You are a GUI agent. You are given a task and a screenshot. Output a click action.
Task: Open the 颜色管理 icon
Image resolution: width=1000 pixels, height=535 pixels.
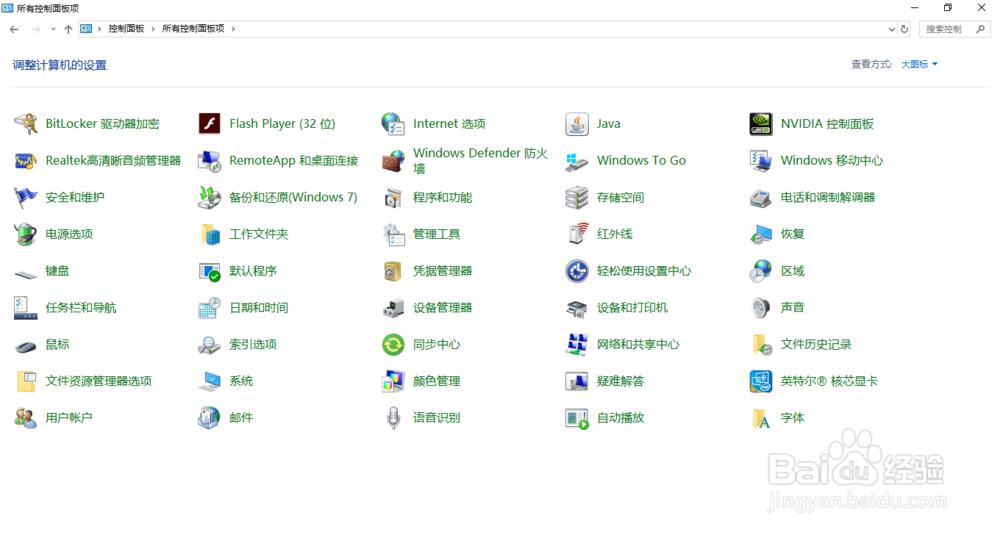point(393,381)
